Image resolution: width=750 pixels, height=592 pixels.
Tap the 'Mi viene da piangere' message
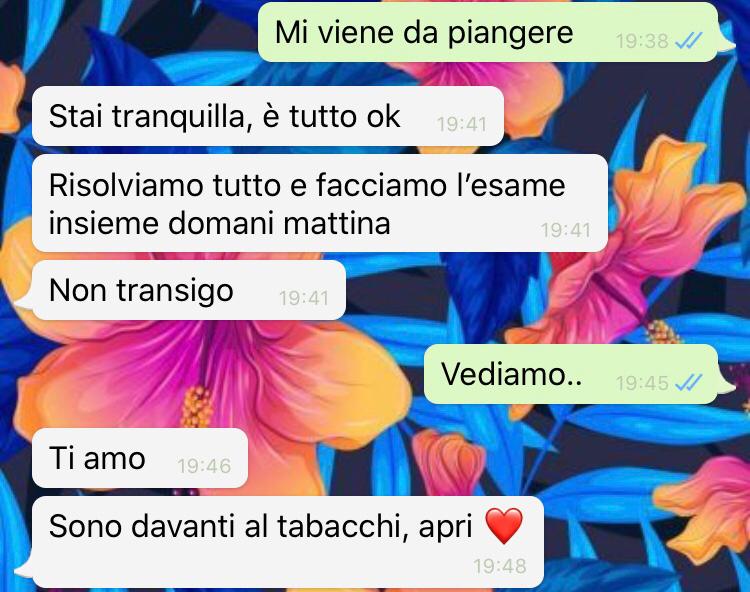tap(488, 32)
